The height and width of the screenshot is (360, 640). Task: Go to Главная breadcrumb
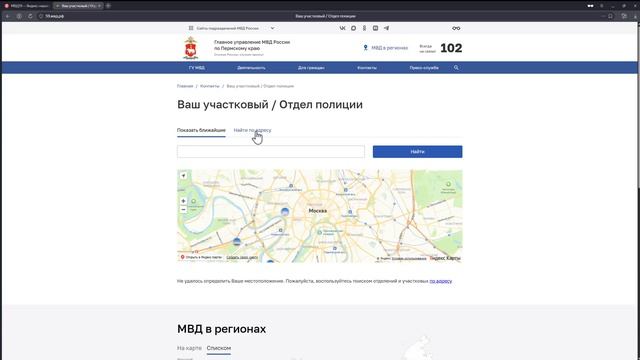coord(185,86)
